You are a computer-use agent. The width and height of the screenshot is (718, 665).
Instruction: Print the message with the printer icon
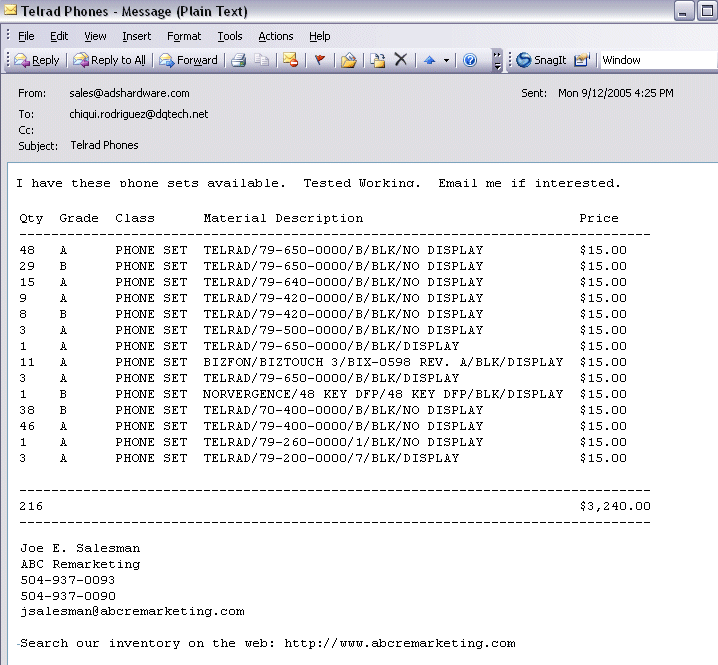[x=239, y=60]
